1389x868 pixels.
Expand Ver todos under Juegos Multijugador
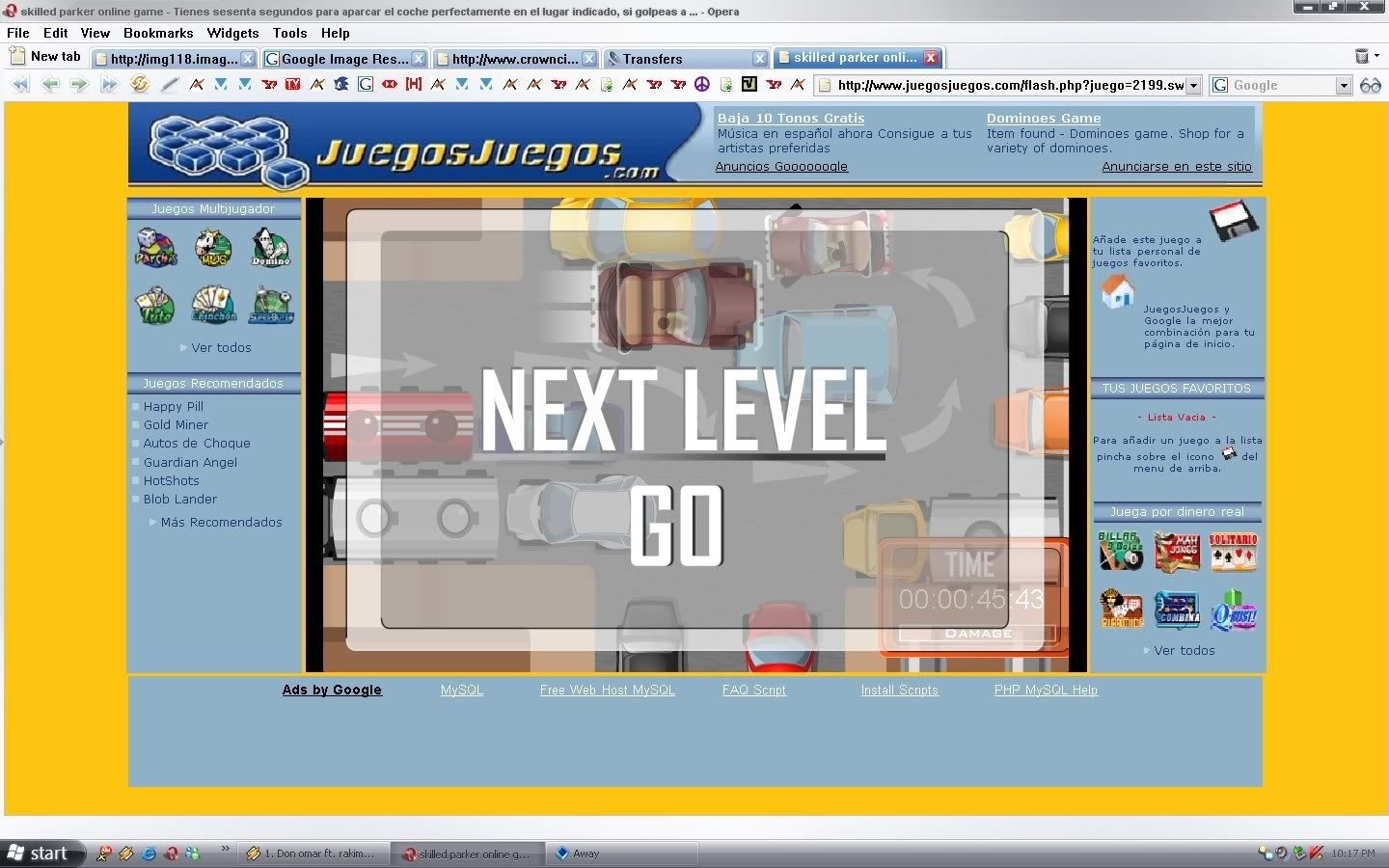(221, 348)
